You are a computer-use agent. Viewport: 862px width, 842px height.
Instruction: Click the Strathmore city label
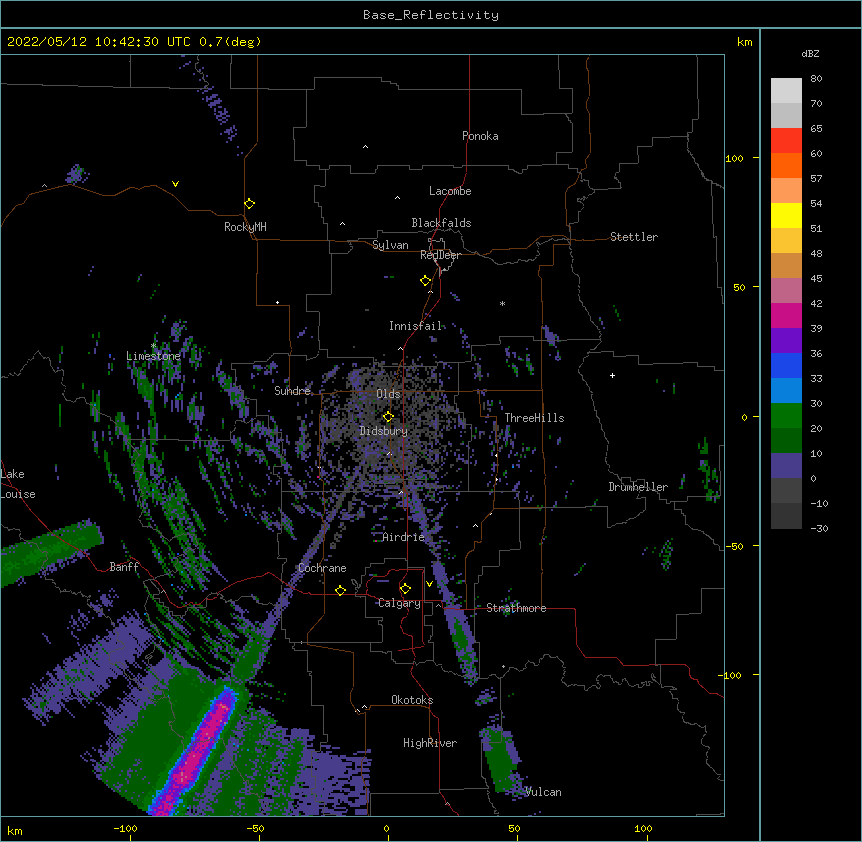[516, 608]
